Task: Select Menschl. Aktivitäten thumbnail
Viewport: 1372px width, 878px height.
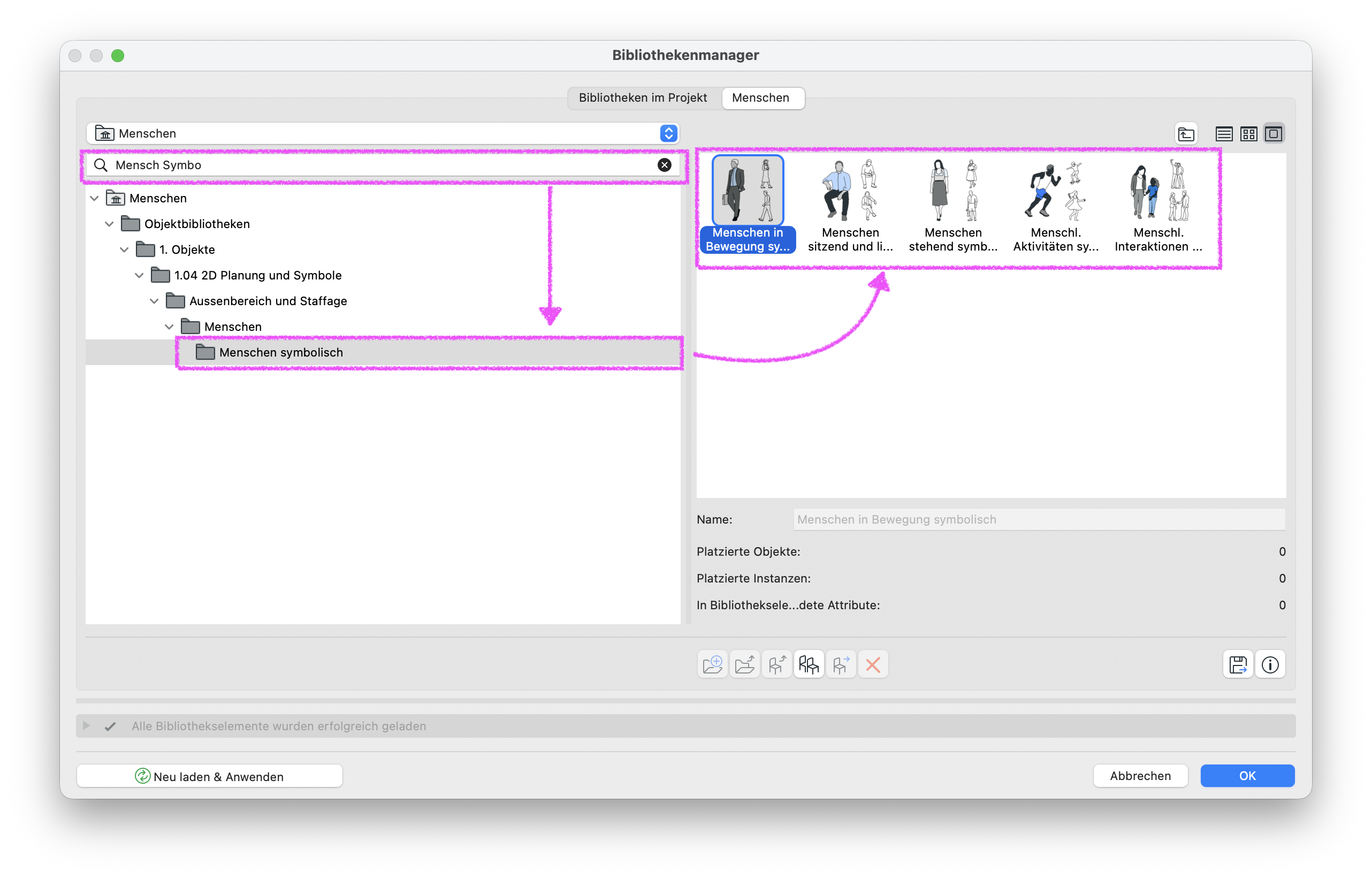Action: coord(1056,190)
